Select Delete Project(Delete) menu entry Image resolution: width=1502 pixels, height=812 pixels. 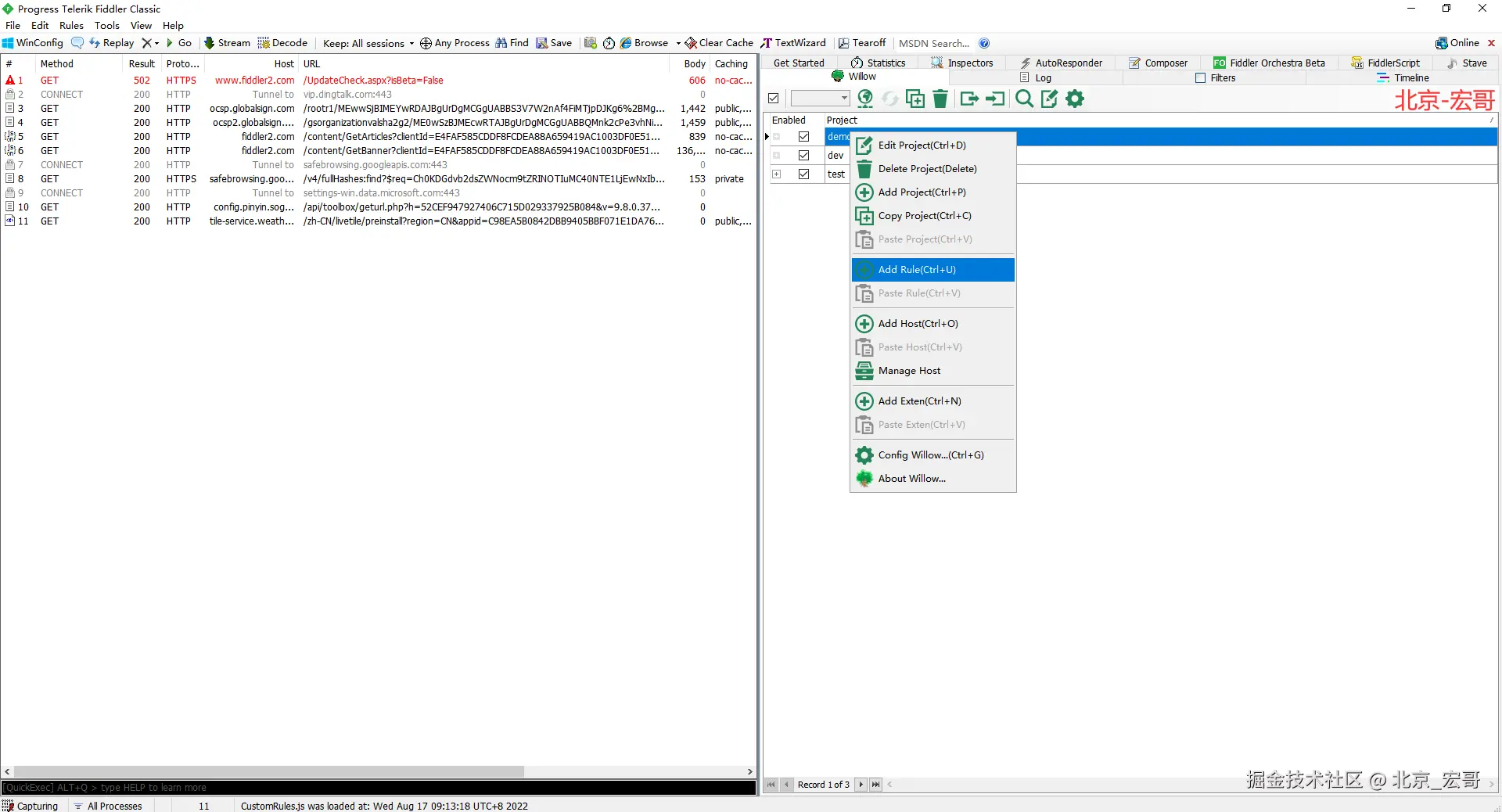932,169
